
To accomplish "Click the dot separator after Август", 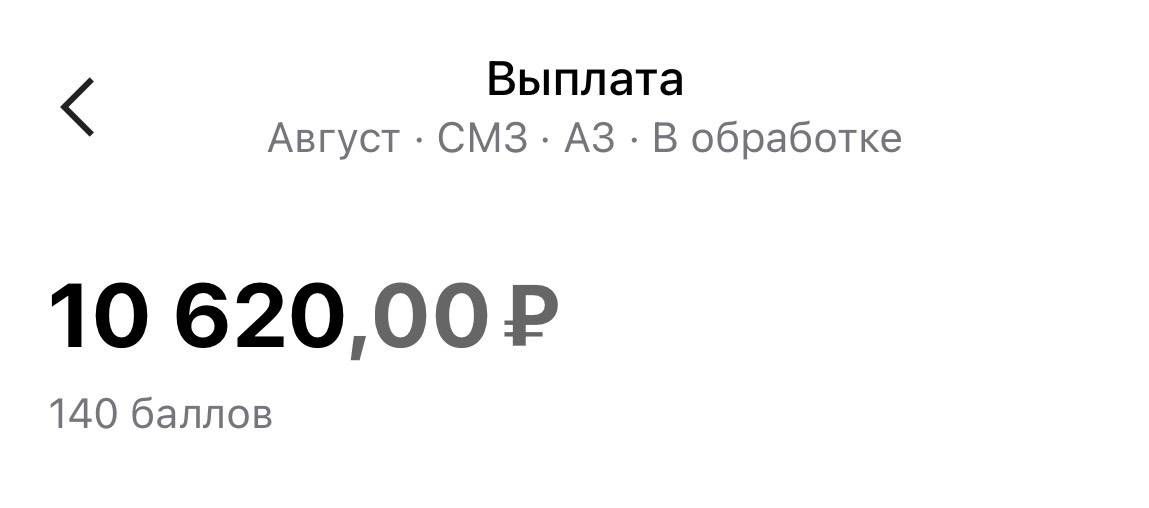I will 418,139.
